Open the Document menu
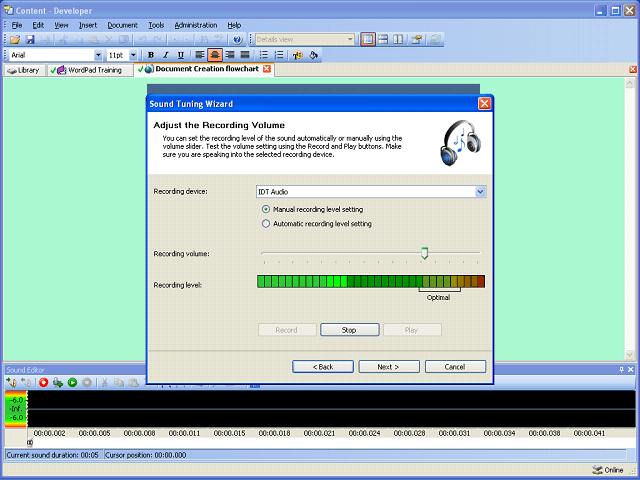Screen dimensions: 640x480 click(122, 25)
